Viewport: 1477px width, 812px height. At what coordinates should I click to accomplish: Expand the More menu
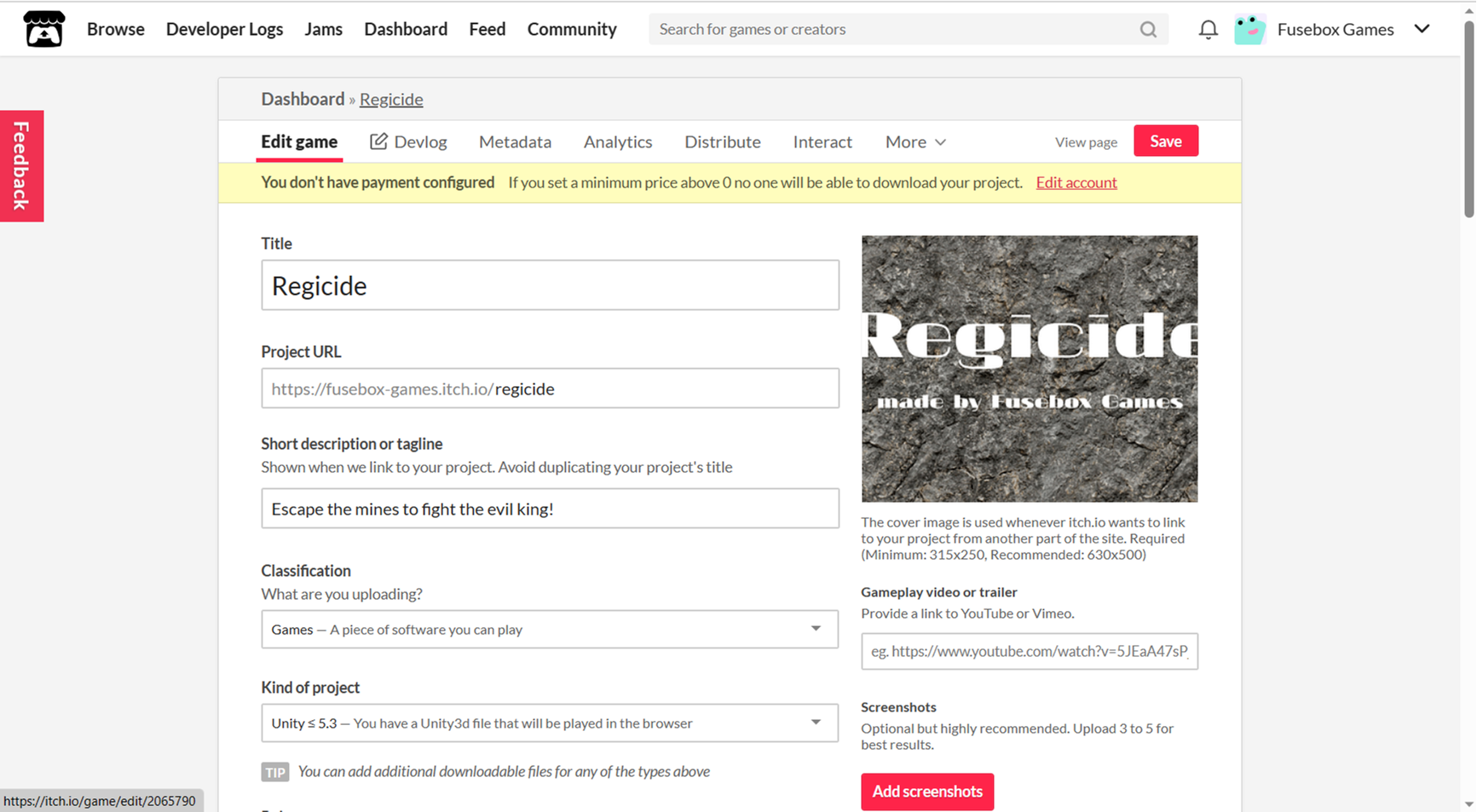coord(915,142)
